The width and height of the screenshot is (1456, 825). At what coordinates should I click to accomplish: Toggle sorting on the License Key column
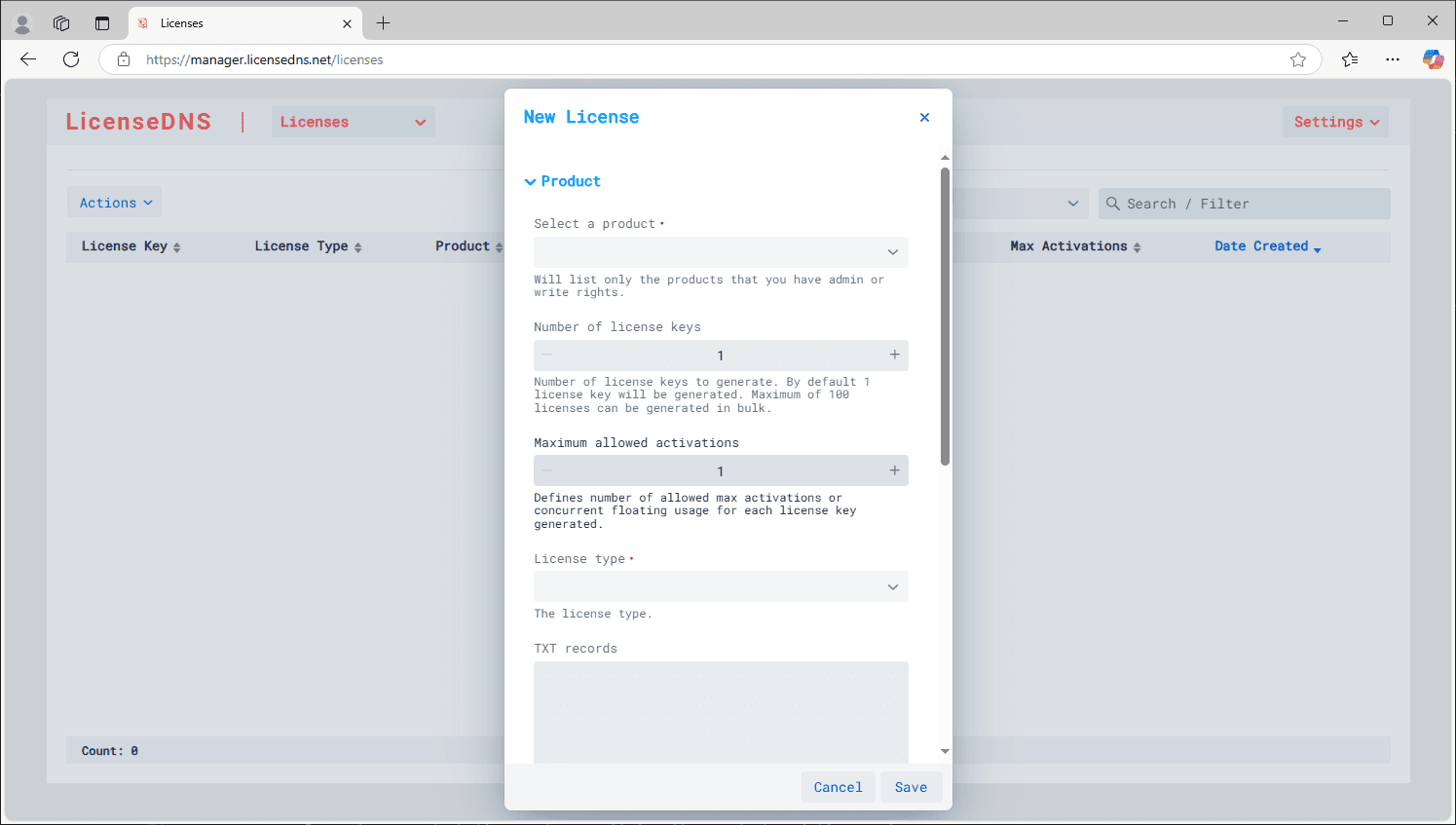point(177,246)
